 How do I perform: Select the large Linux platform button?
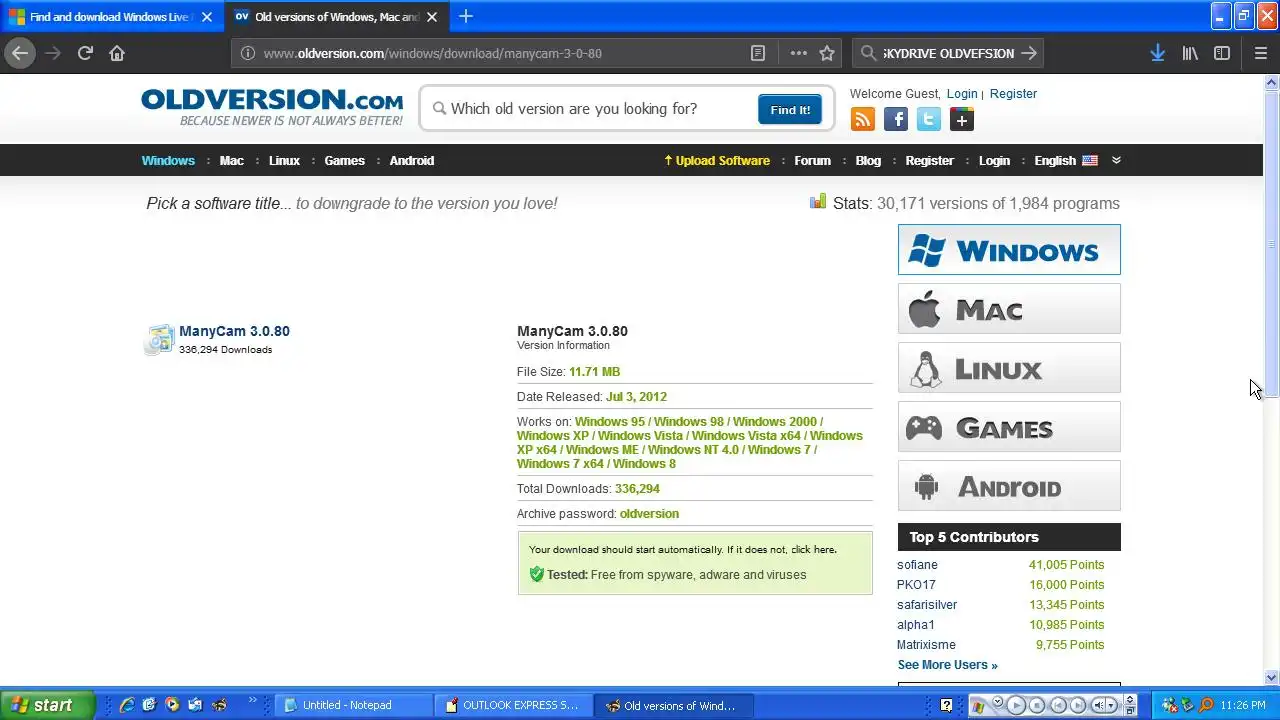(1009, 368)
